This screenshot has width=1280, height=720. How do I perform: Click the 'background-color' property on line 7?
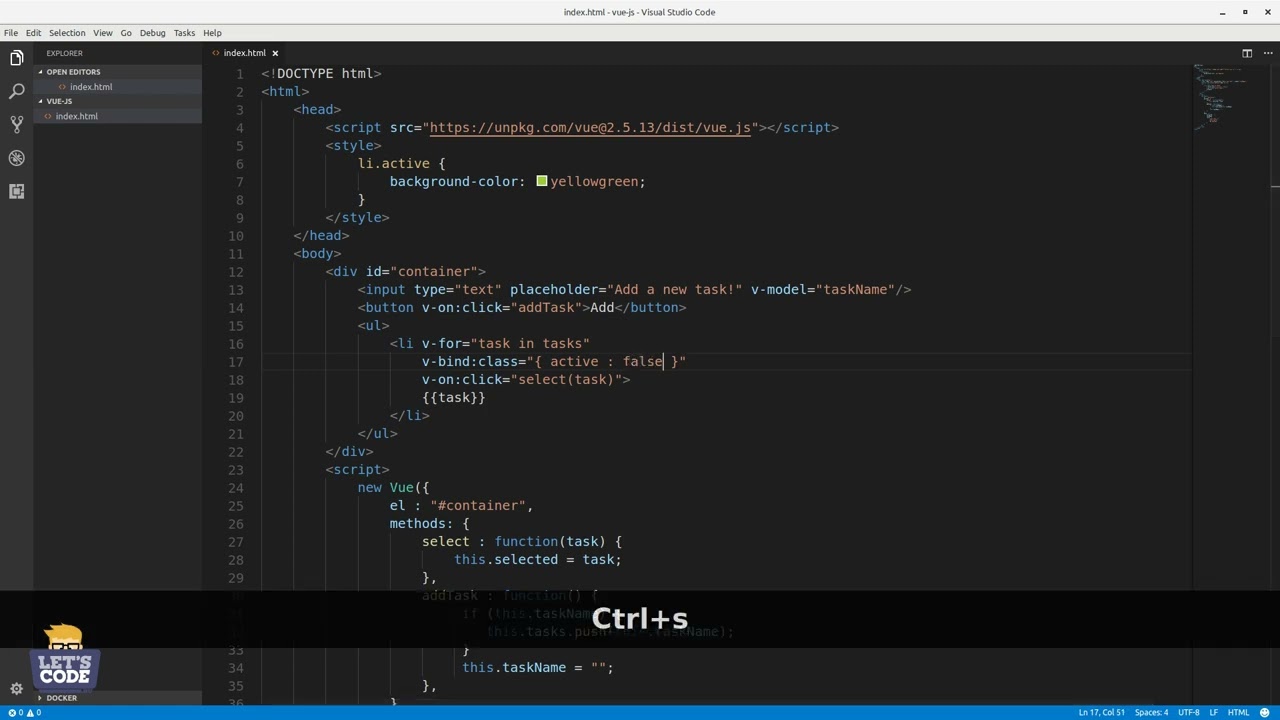(454, 181)
